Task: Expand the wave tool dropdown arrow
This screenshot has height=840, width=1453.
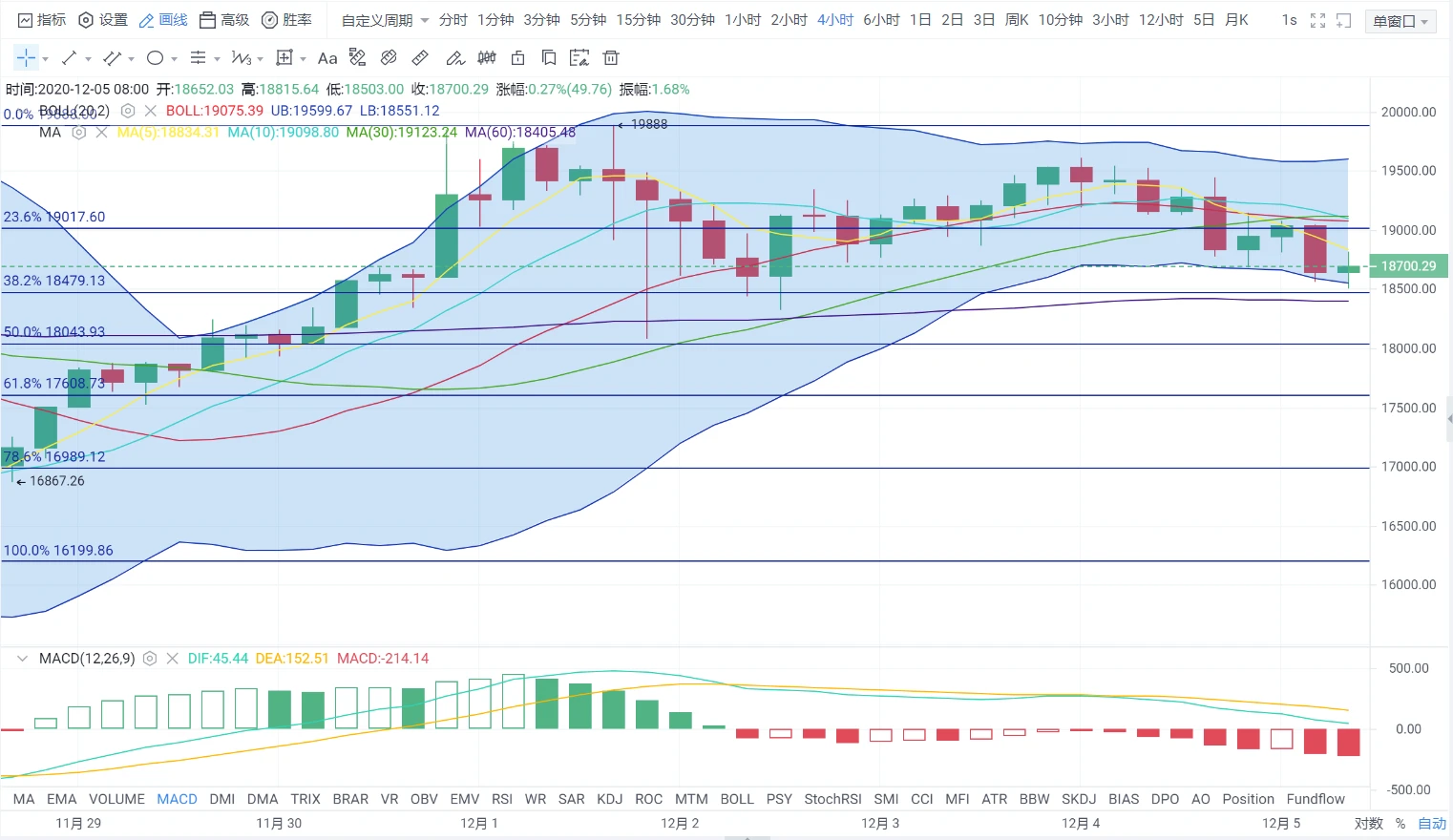Action: coord(260,59)
